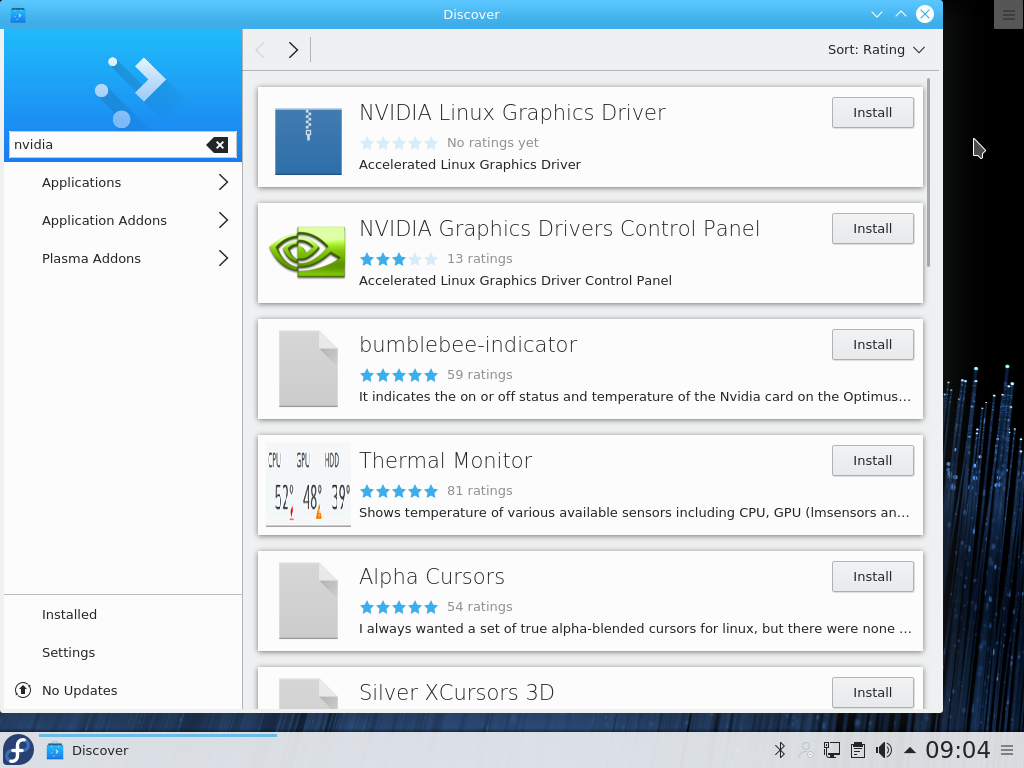Expand the Applications category
The width and height of the screenshot is (1024, 768).
pos(123,182)
